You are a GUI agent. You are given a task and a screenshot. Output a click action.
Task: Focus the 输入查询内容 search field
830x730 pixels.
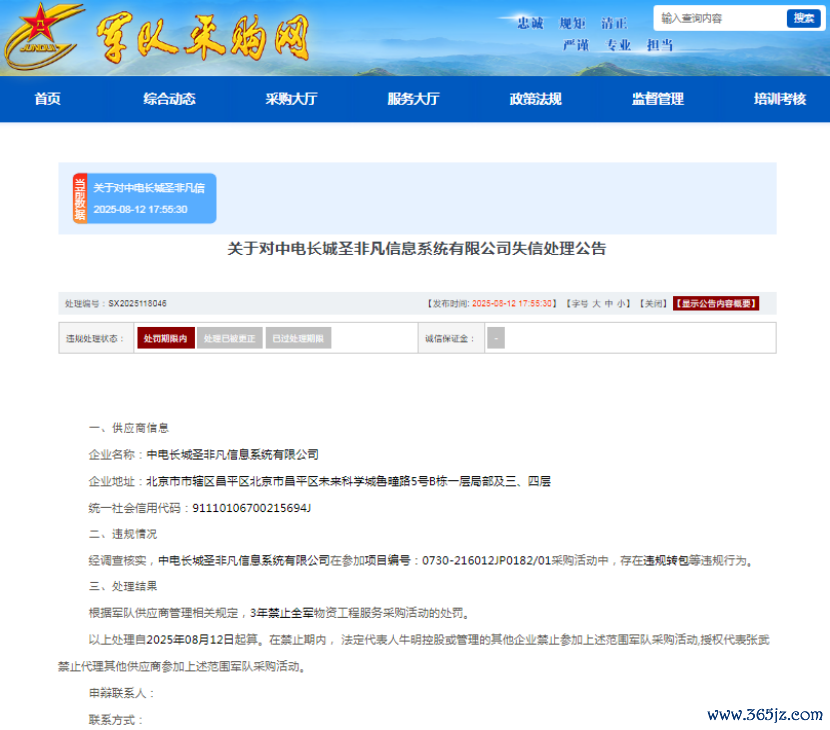(x=720, y=18)
